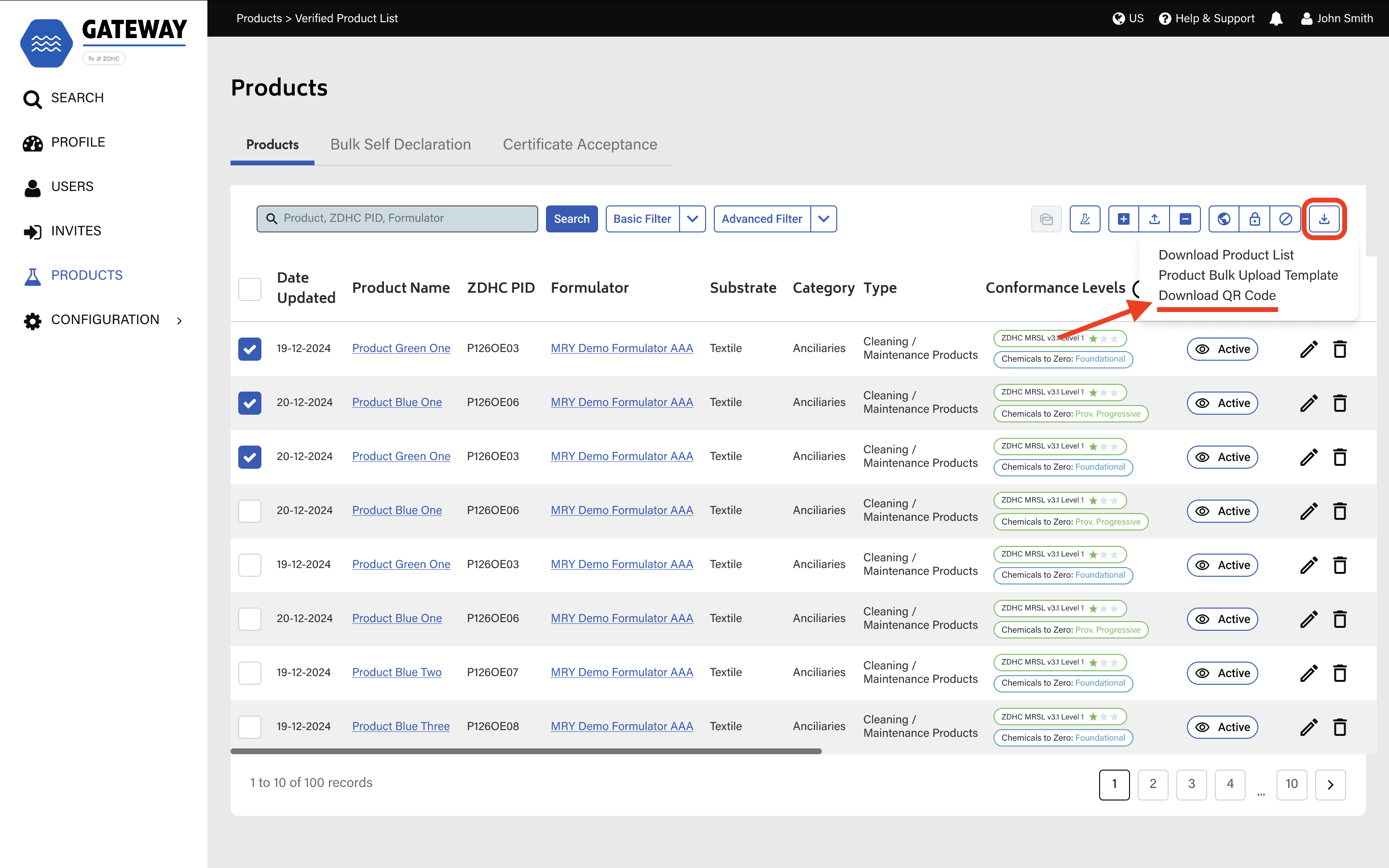Screen dimensions: 1389x868
Task: Expand the Advanced Filter dropdown arrow
Action: point(823,219)
